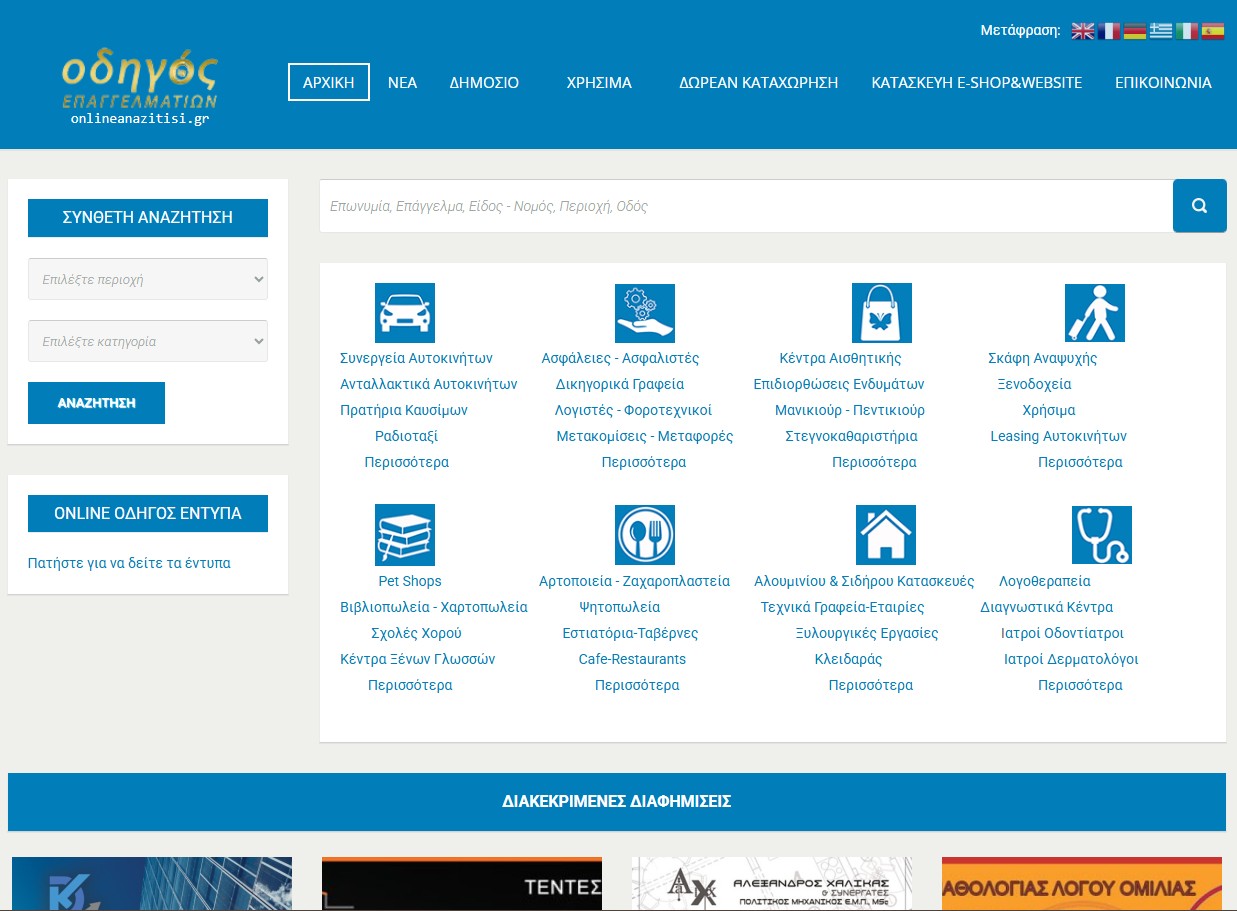Expand the ΔΗΜΟΣΙΟ menu item
The height and width of the screenshot is (911, 1237).
(484, 83)
